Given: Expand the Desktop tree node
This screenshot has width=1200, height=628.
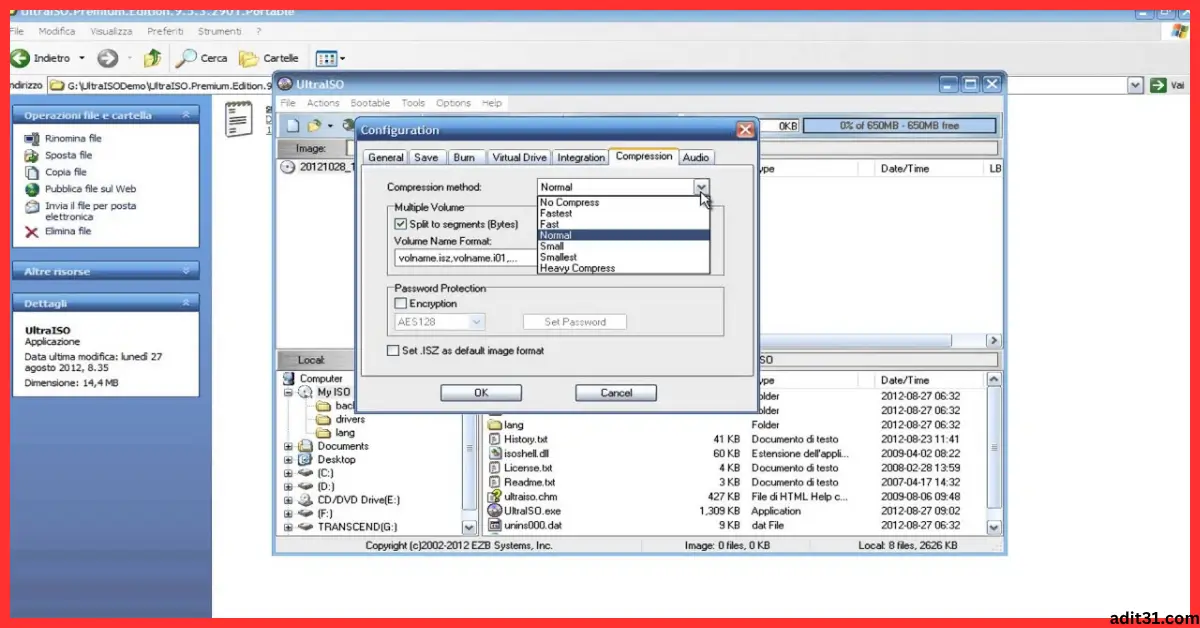Looking at the screenshot, I should (289, 460).
